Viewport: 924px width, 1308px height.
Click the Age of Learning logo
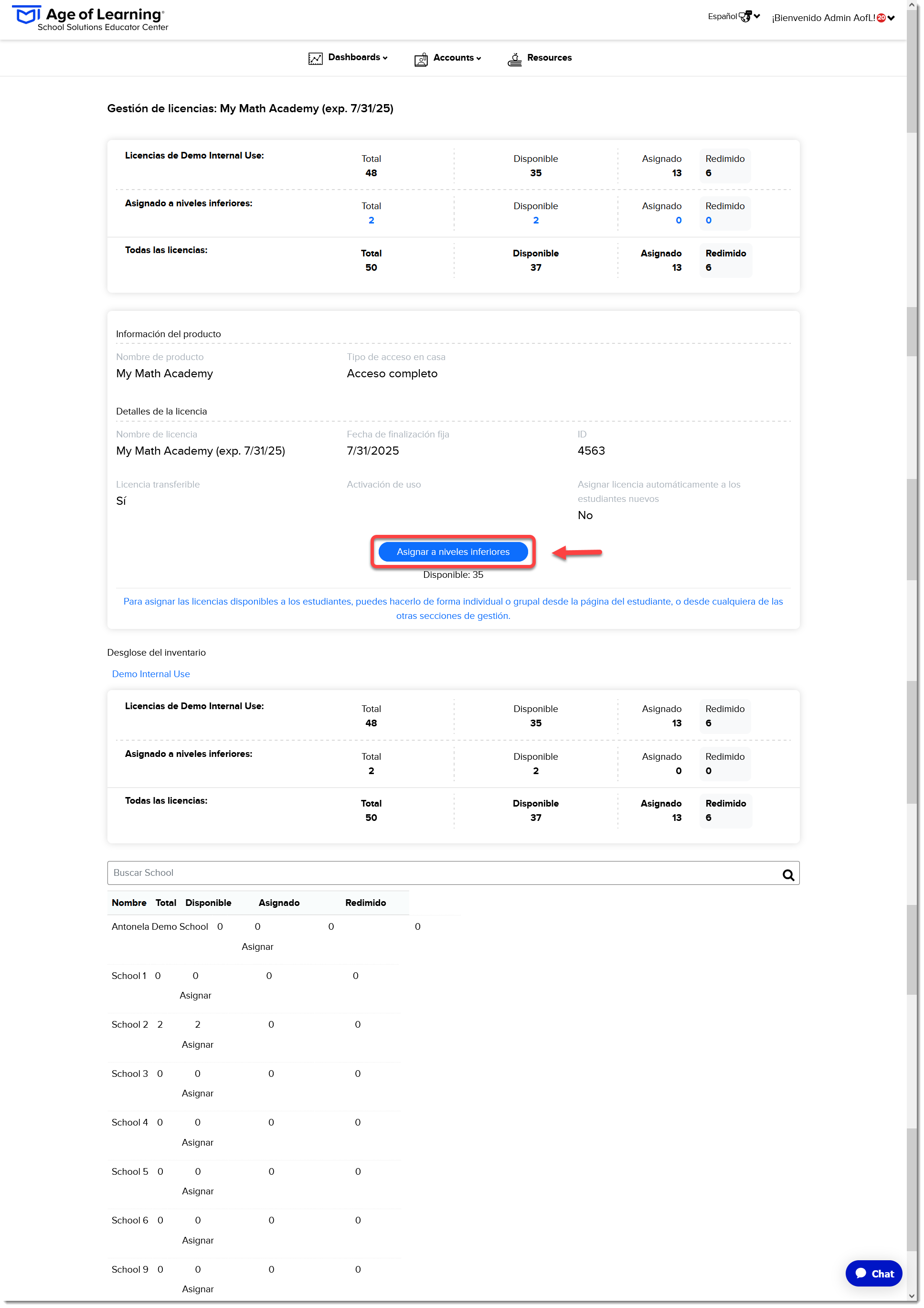click(x=90, y=18)
